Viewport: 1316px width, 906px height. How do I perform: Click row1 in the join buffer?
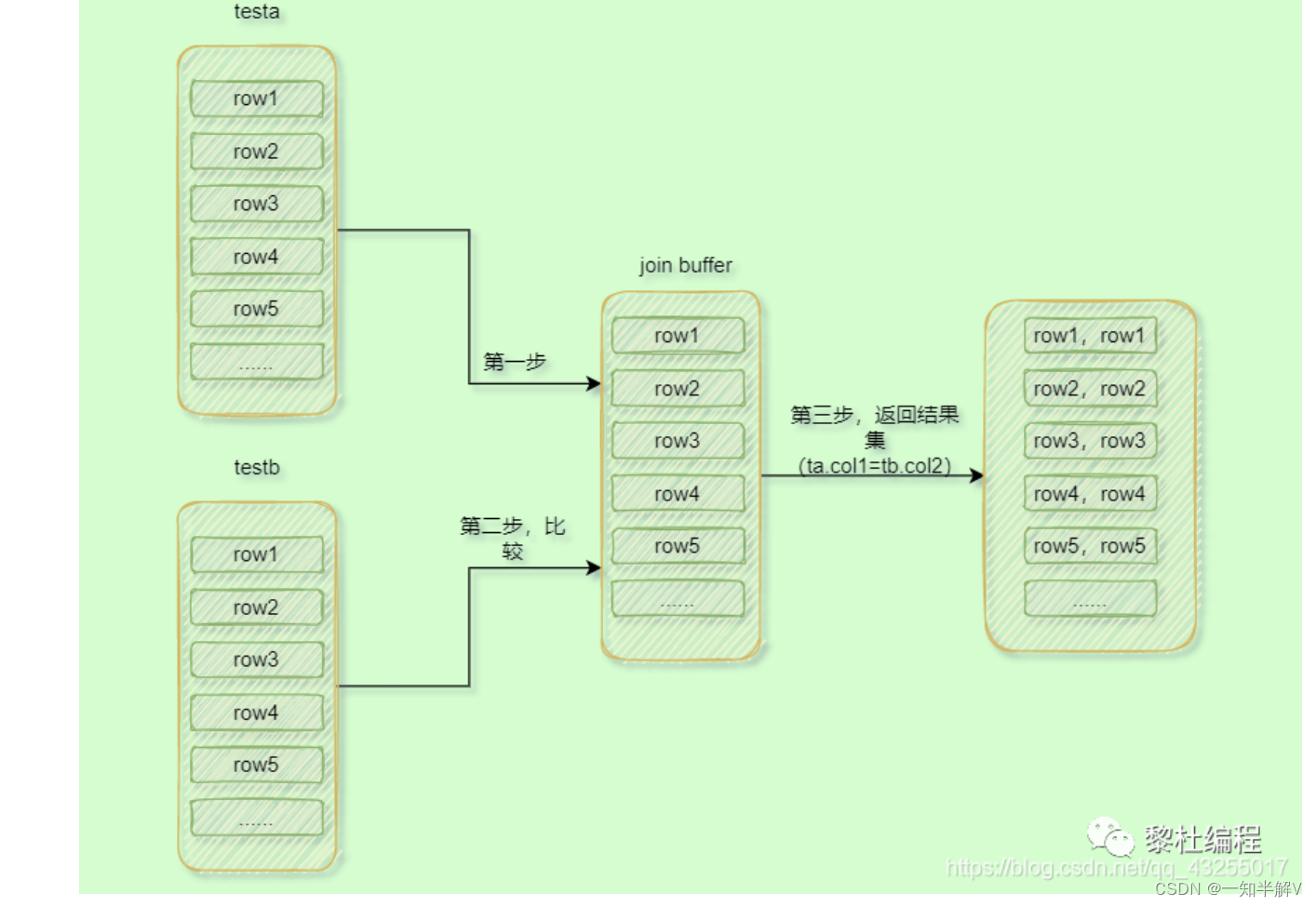click(678, 336)
